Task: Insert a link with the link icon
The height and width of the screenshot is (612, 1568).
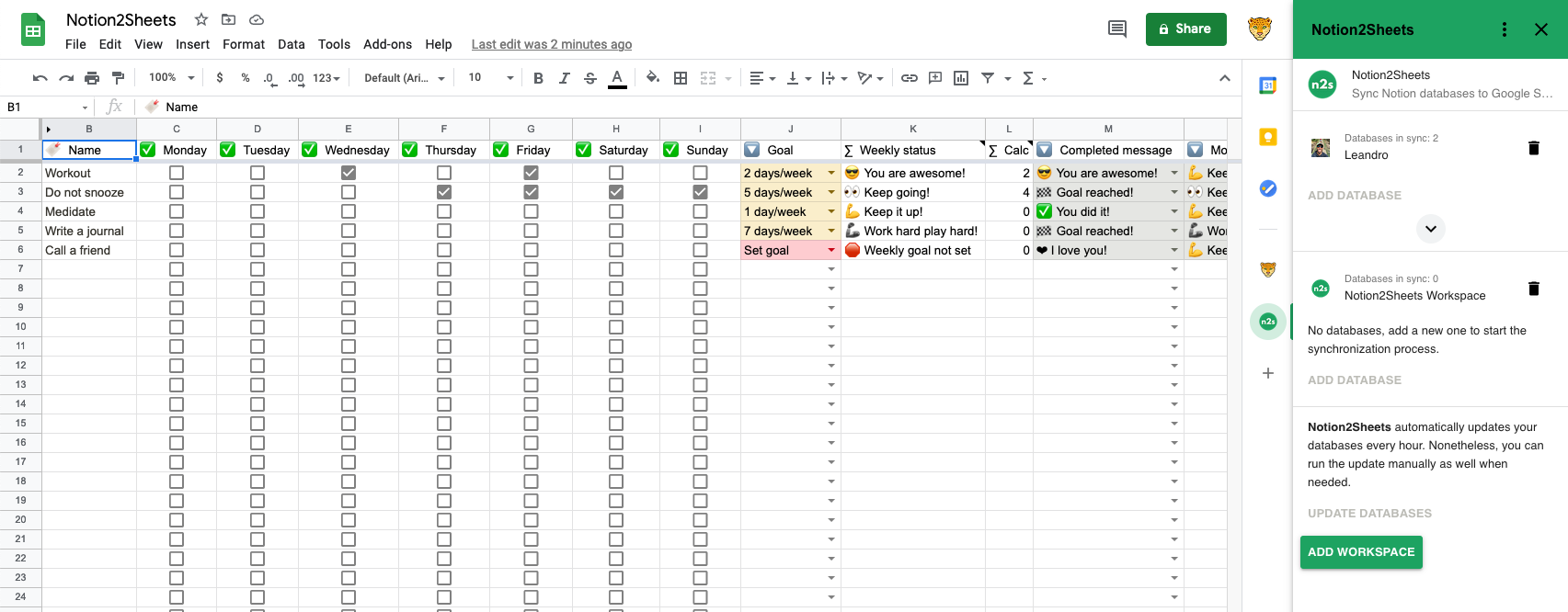Action: pyautogui.click(x=910, y=78)
